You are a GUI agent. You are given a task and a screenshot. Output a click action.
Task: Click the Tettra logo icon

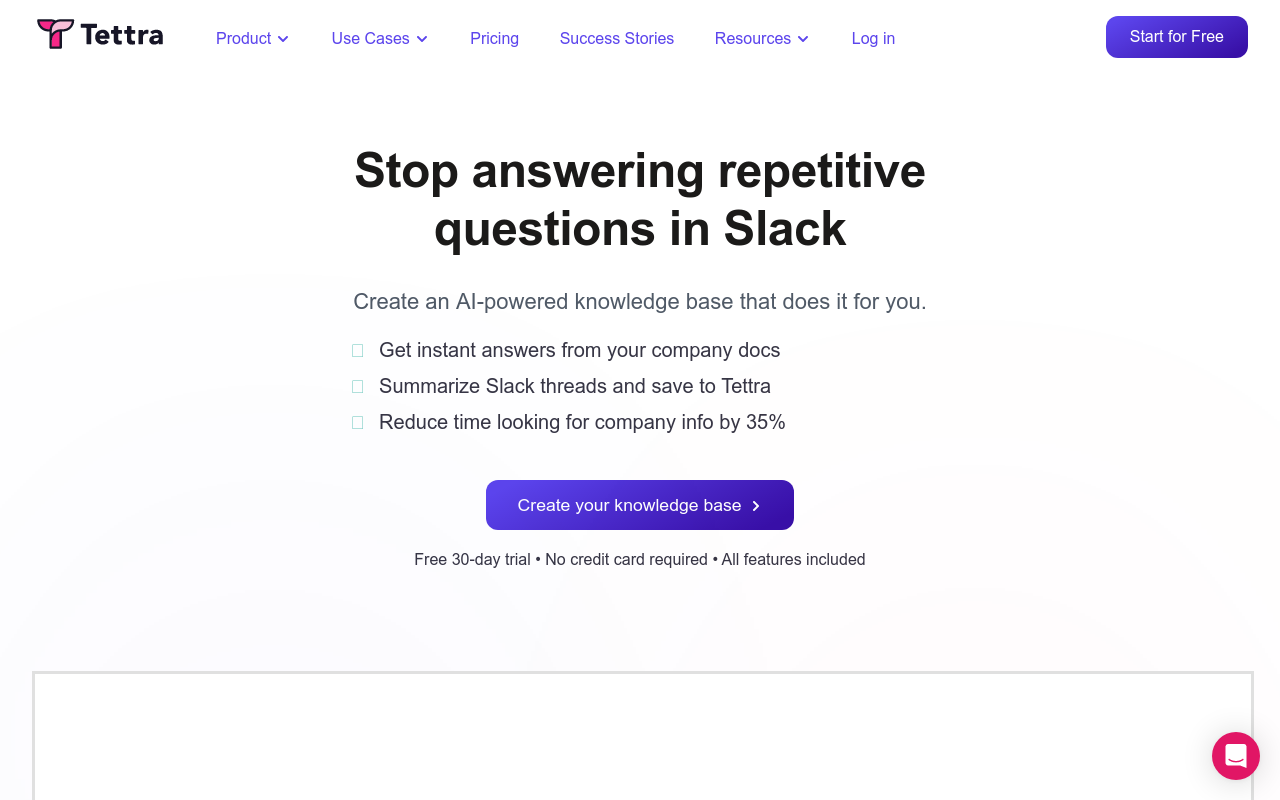(55, 34)
